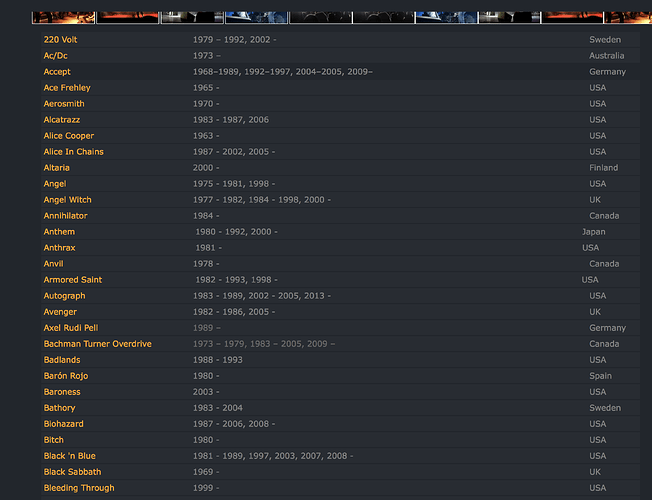Open the Ac/Dc band page
Image resolution: width=652 pixels, height=500 pixels.
[x=55, y=56]
